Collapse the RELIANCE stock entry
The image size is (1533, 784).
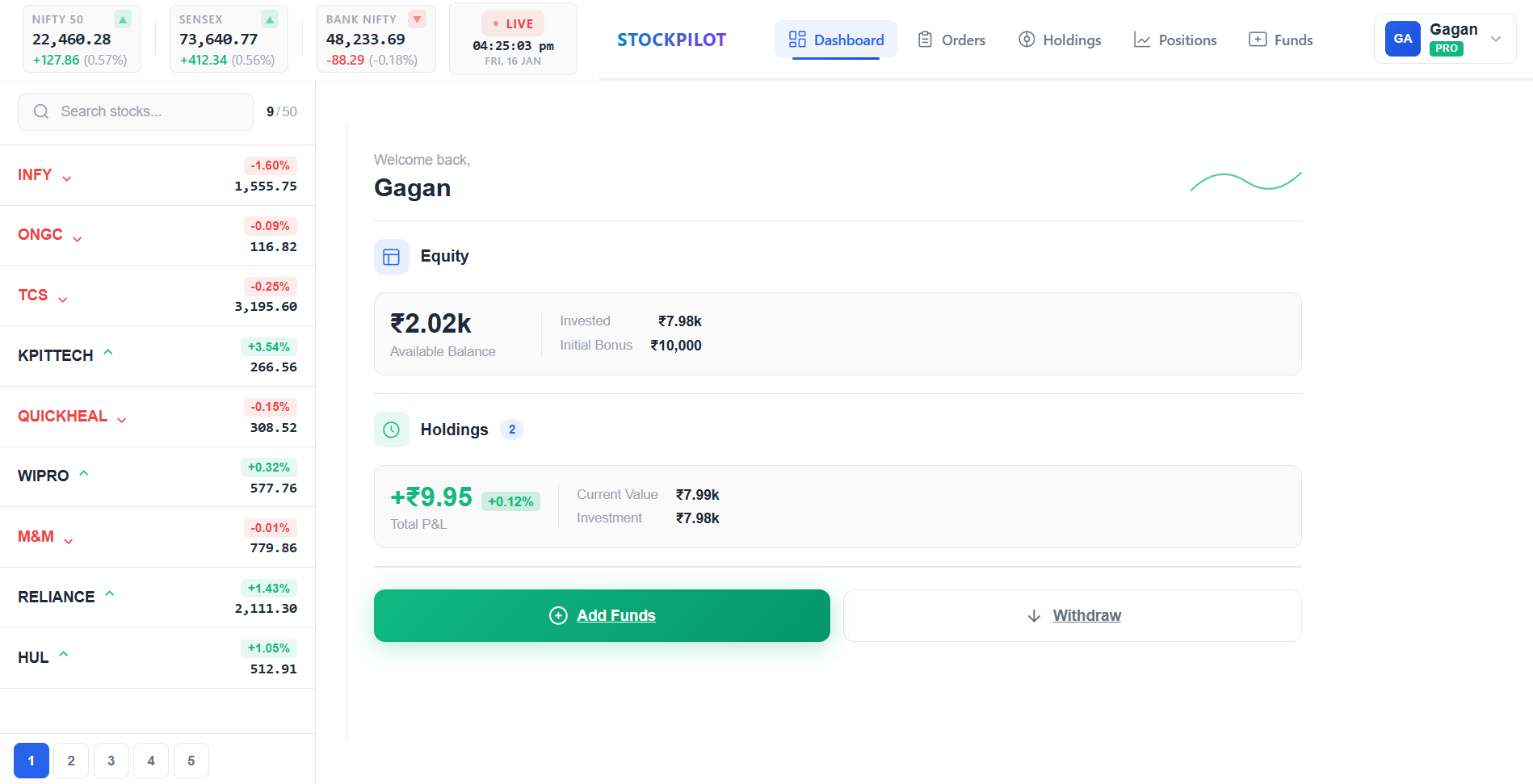(110, 594)
